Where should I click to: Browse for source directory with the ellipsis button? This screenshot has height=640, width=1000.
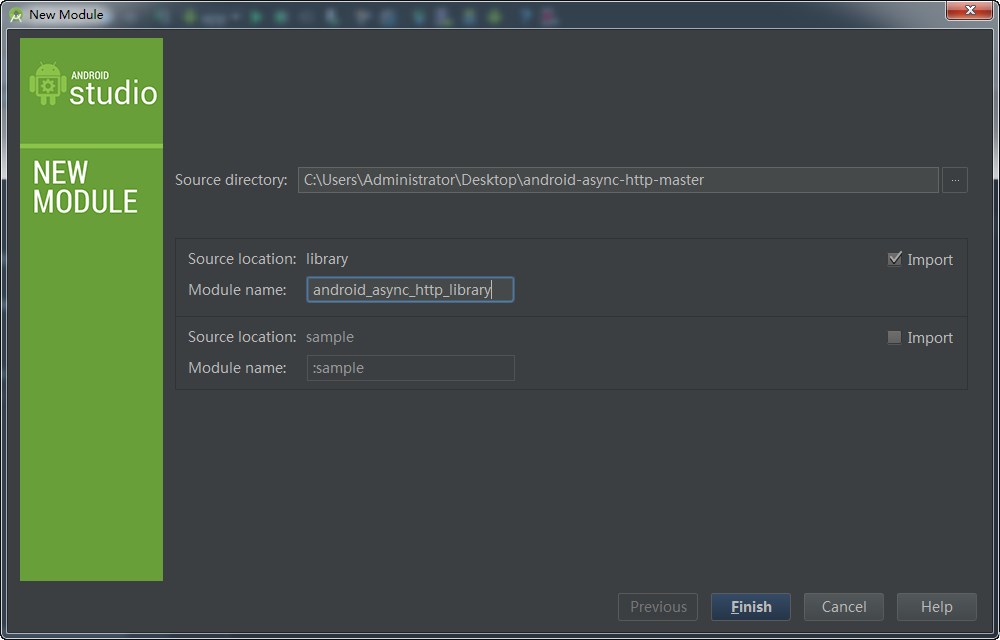point(954,180)
